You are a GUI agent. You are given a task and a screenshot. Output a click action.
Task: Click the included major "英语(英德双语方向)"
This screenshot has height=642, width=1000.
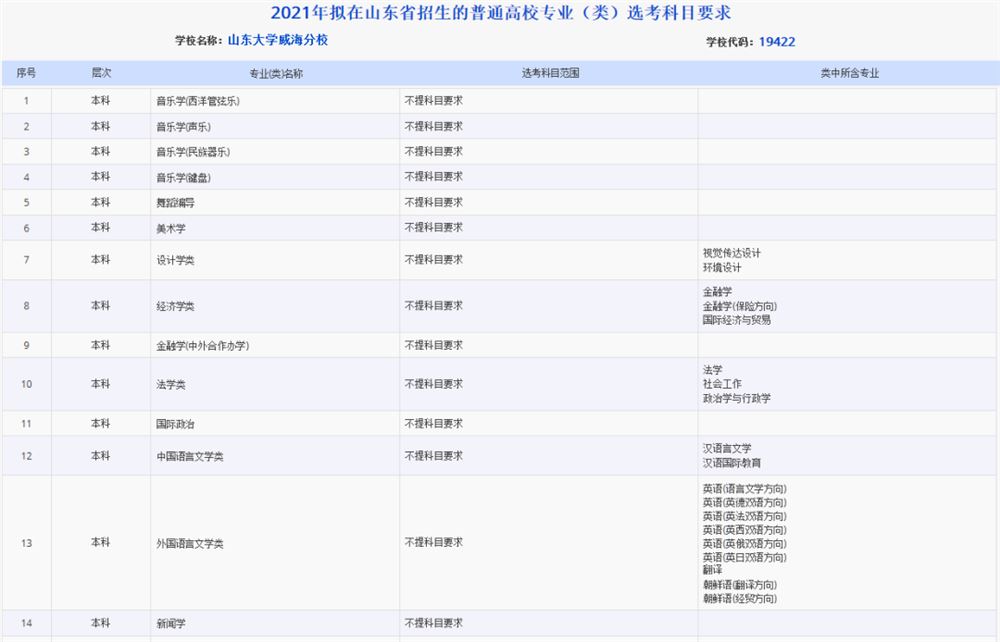tap(745, 502)
